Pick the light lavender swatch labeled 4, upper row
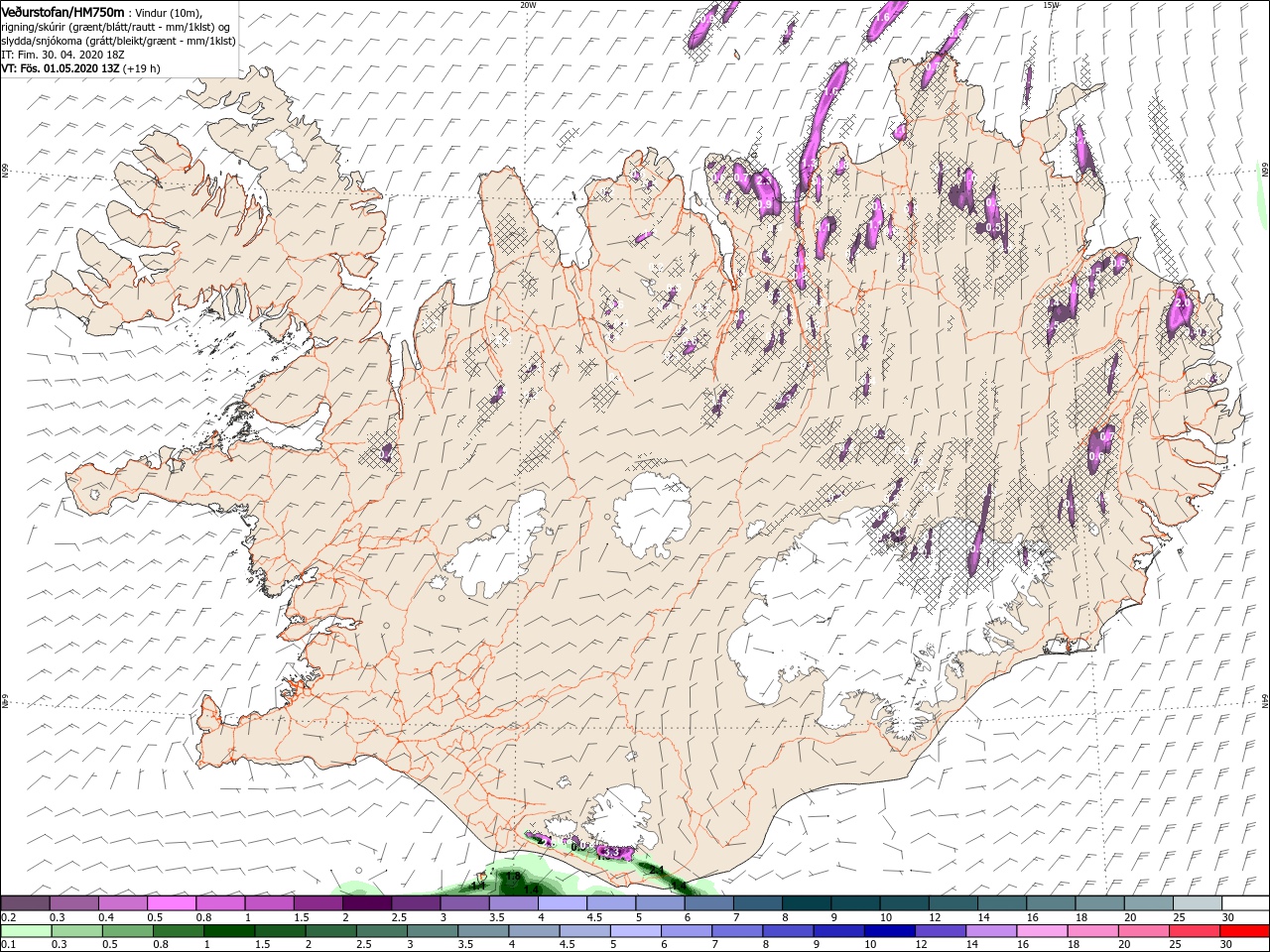Viewport: 1270px width, 952px height. coord(562,902)
